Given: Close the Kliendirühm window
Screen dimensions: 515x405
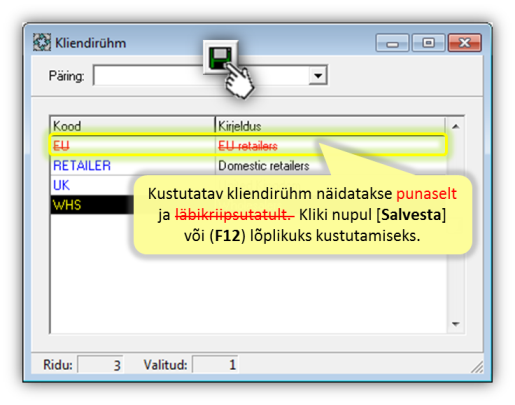Looking at the screenshot, I should (465, 43).
